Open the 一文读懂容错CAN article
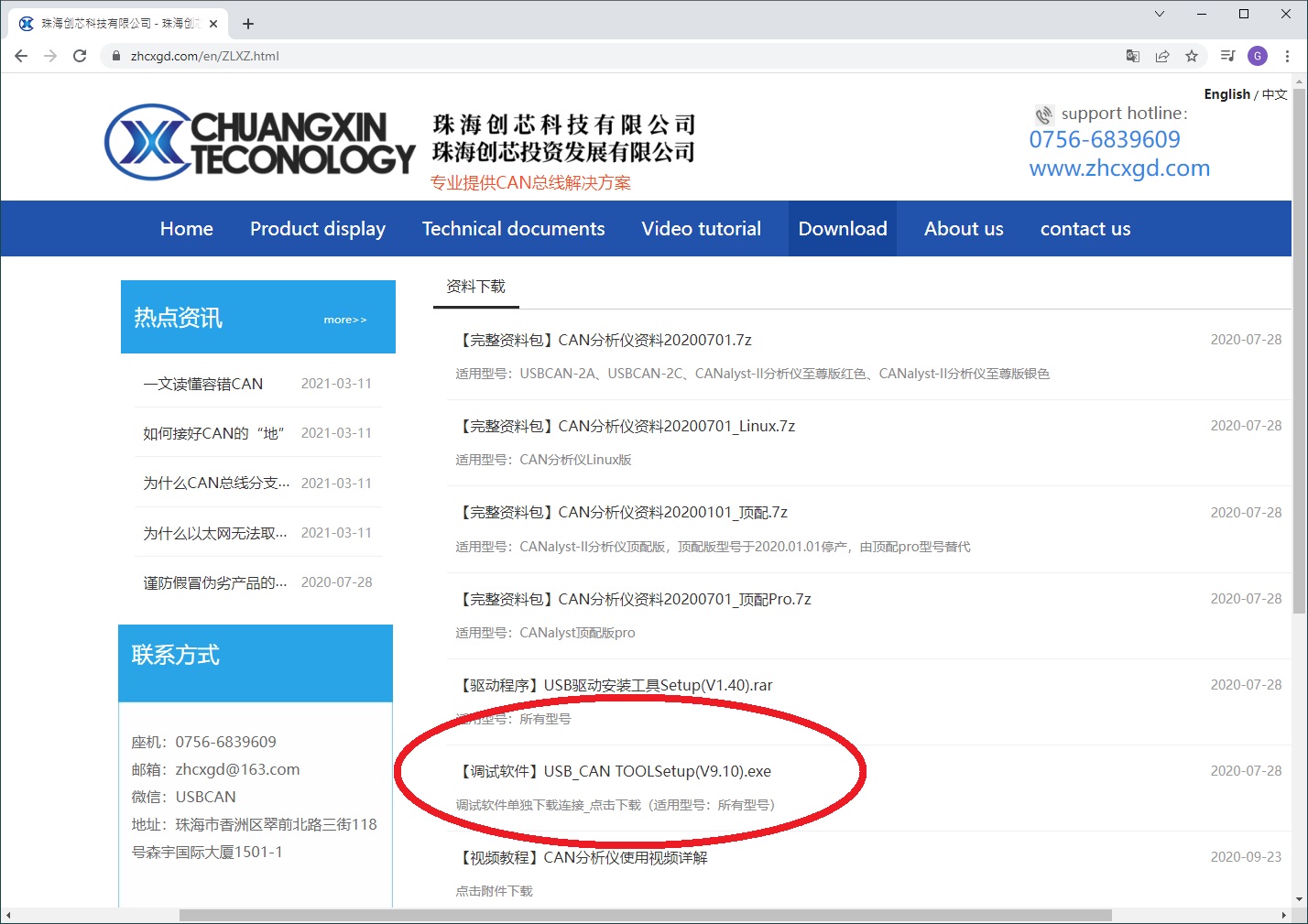The image size is (1308, 924). click(x=203, y=384)
